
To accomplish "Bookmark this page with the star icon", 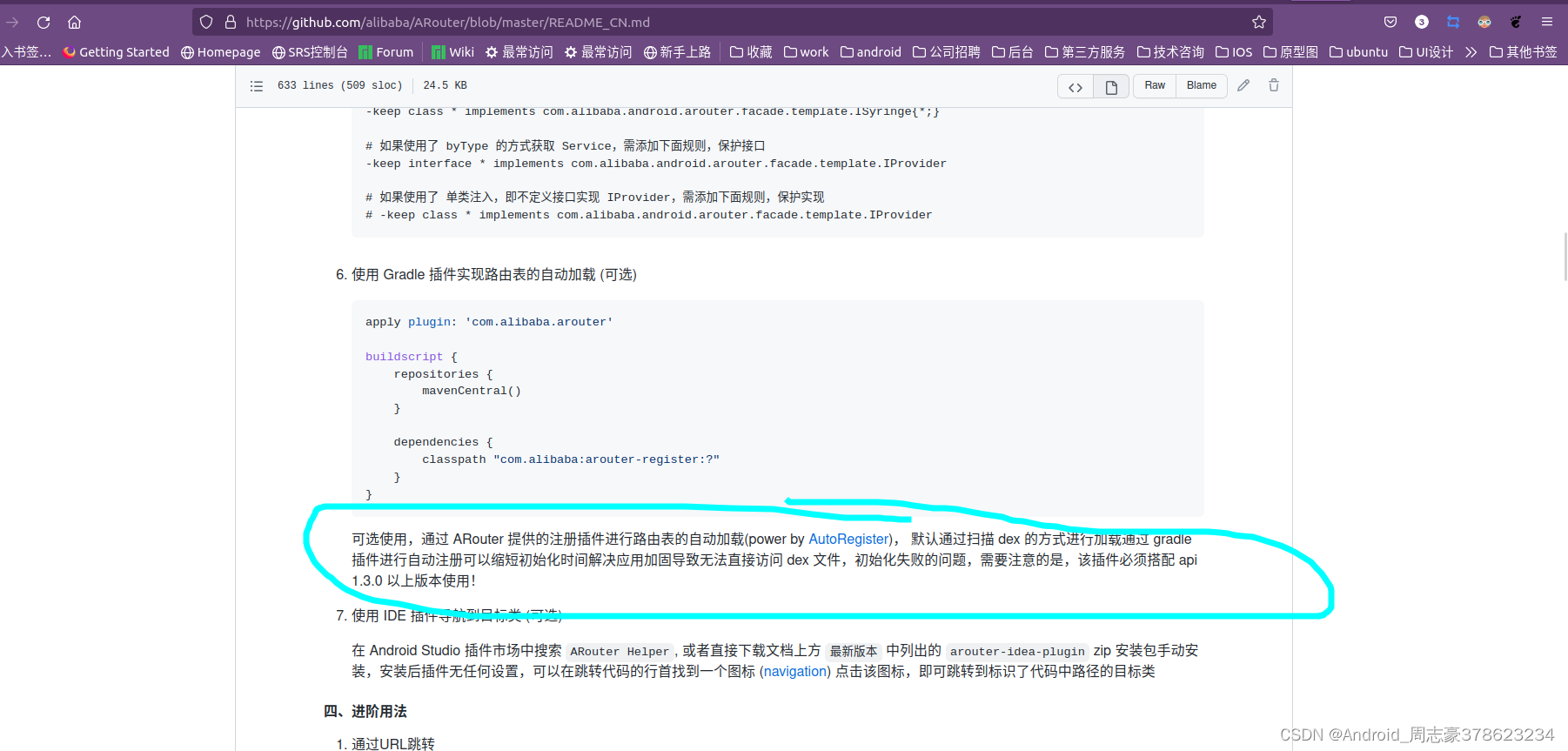I will pyautogui.click(x=1258, y=22).
